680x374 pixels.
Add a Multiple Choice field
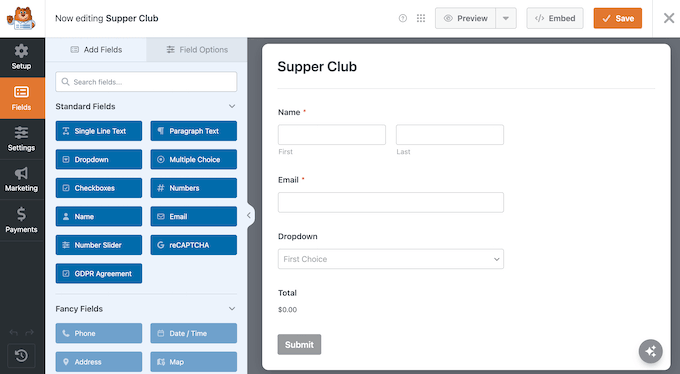(193, 160)
